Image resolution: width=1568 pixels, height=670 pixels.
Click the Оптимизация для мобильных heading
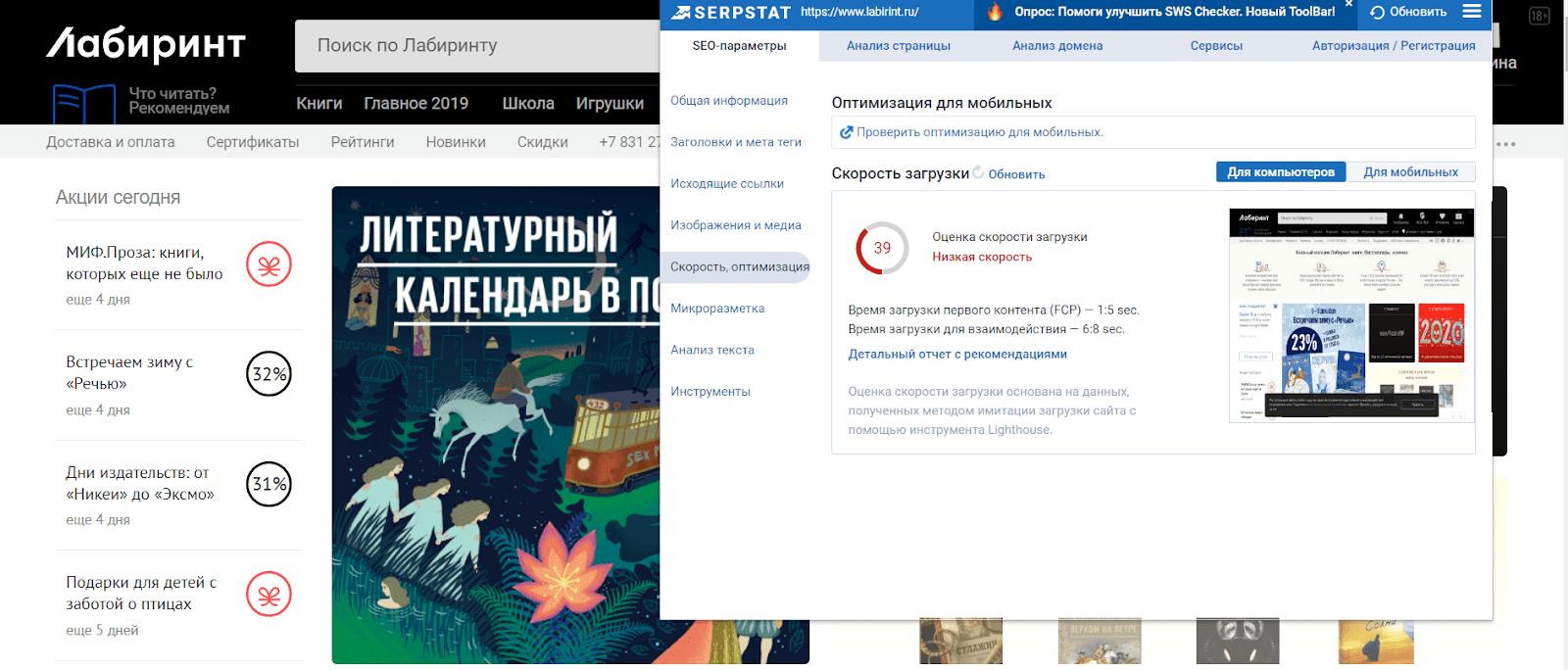pyautogui.click(x=942, y=103)
